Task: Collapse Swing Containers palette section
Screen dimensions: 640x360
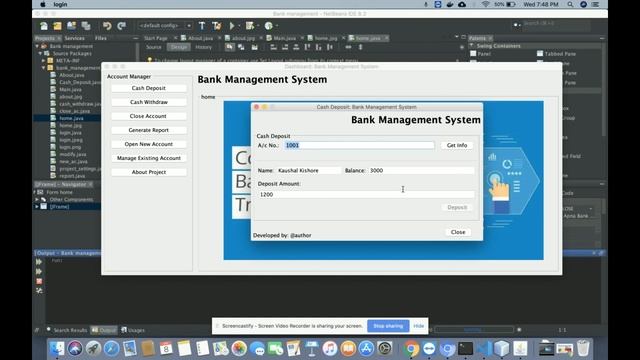Action: coord(472,46)
